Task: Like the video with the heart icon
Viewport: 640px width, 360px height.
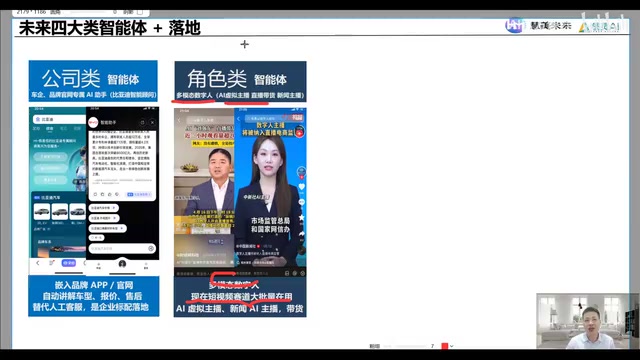Action: point(302,187)
